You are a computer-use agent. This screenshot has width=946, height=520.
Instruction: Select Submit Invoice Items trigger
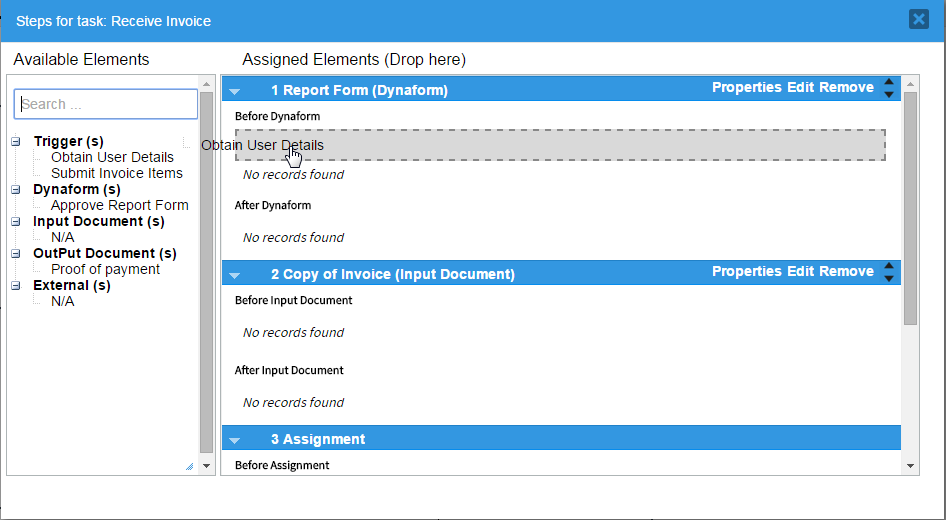117,173
